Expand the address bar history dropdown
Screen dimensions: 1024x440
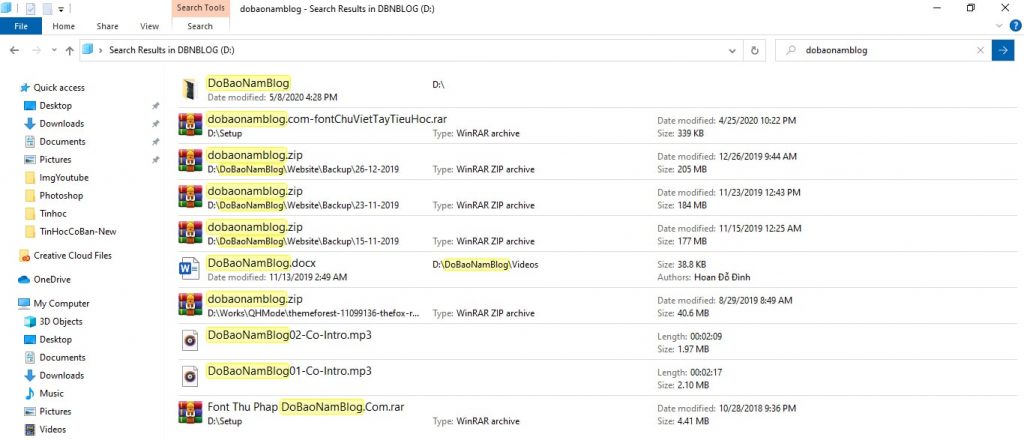tap(733, 50)
